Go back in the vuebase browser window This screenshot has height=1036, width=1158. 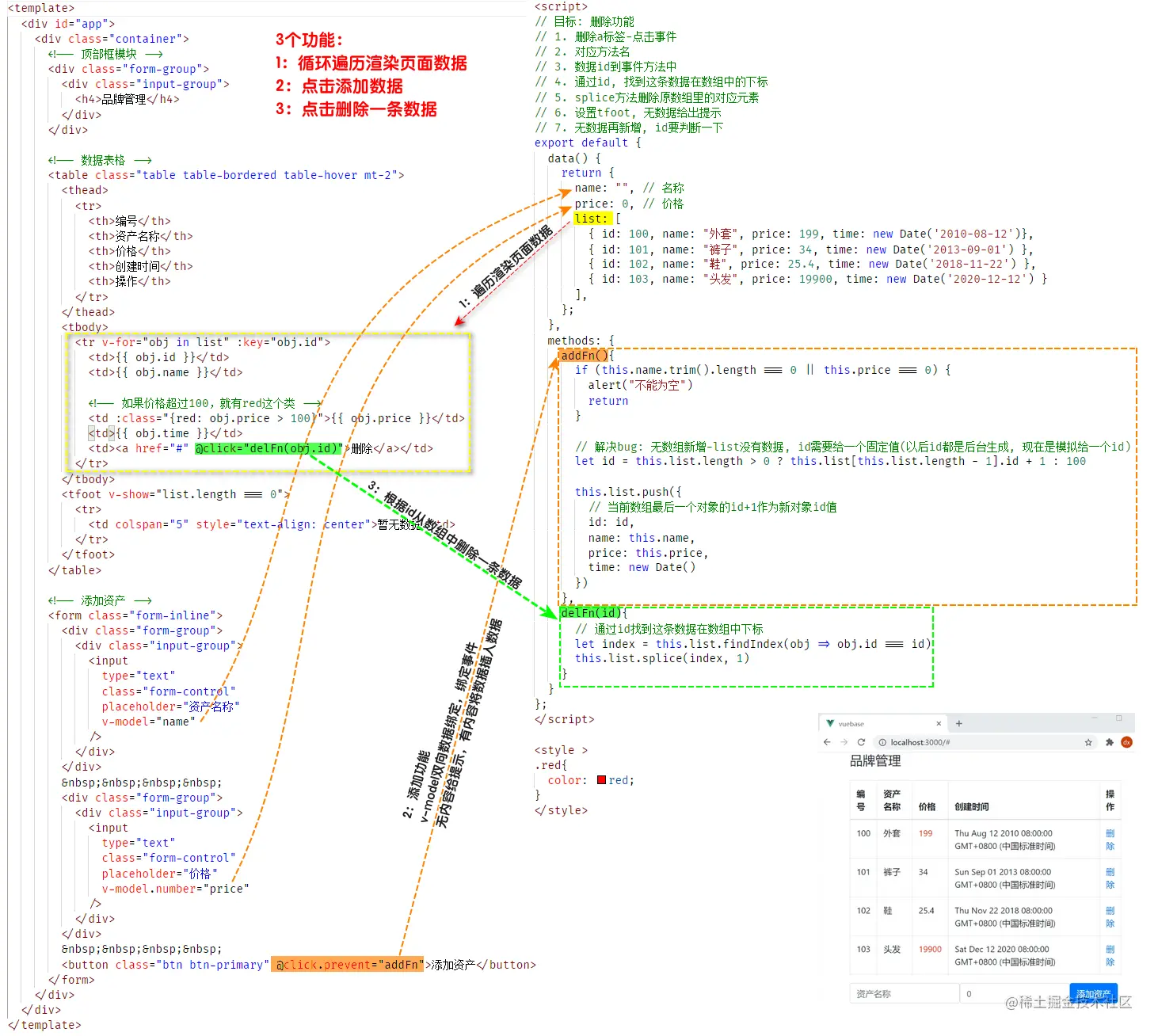[x=827, y=742]
